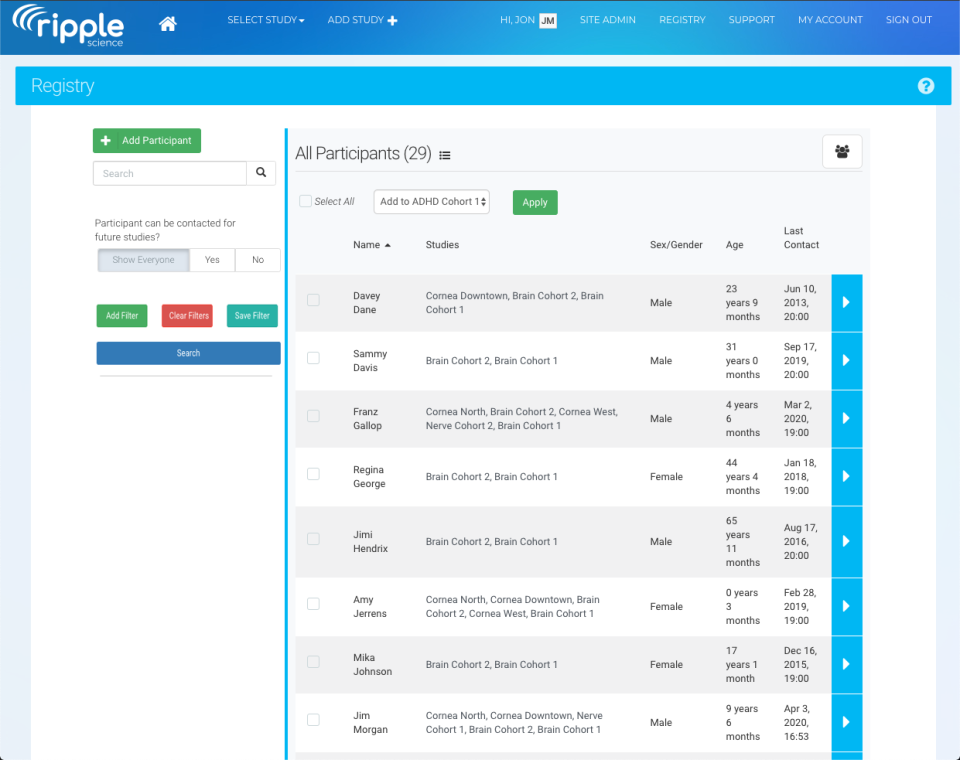Viewport: 960px width, 760px height.
Task: Enable the Select All checkbox
Action: 305,201
